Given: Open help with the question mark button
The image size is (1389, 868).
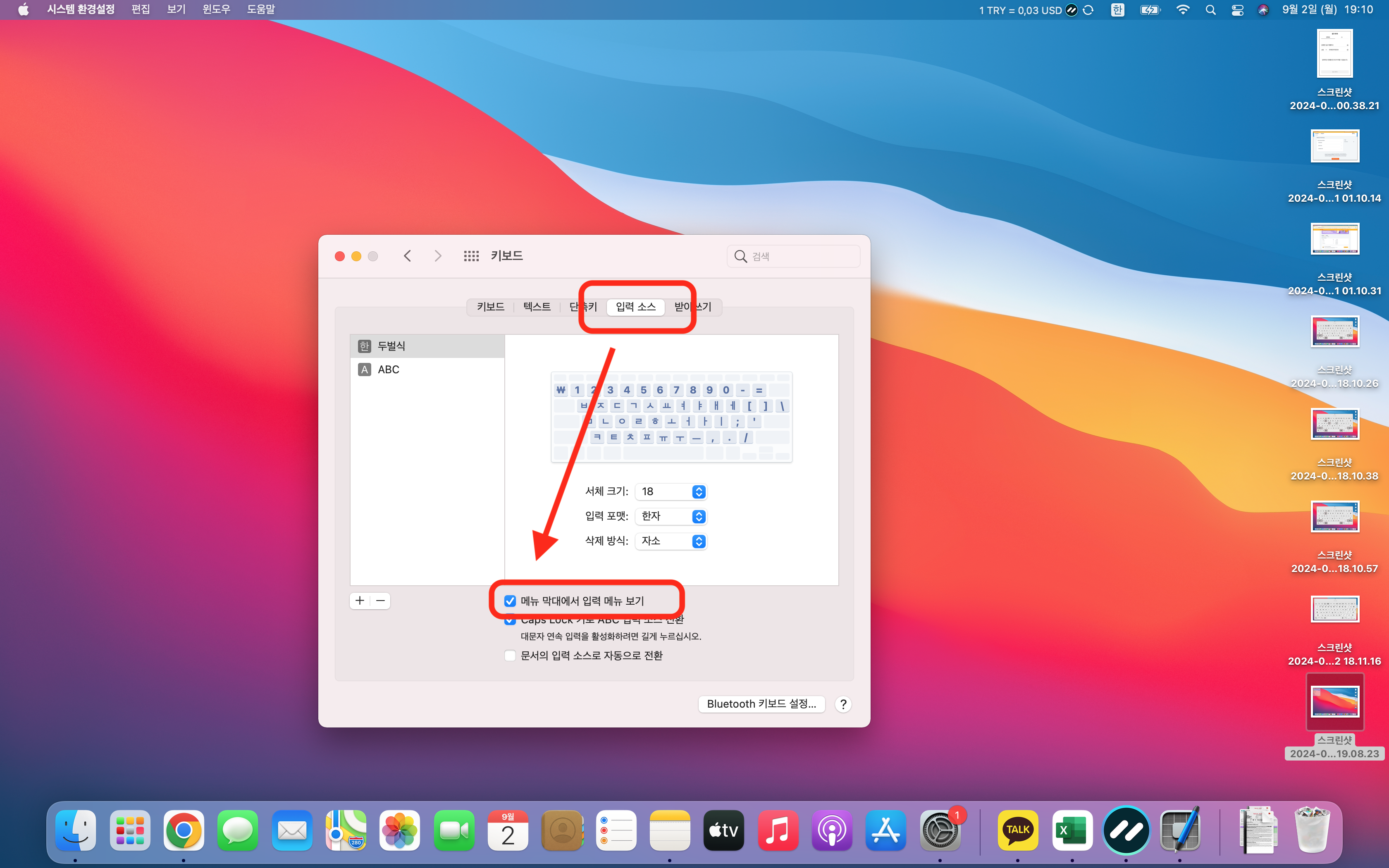Looking at the screenshot, I should 842,704.
